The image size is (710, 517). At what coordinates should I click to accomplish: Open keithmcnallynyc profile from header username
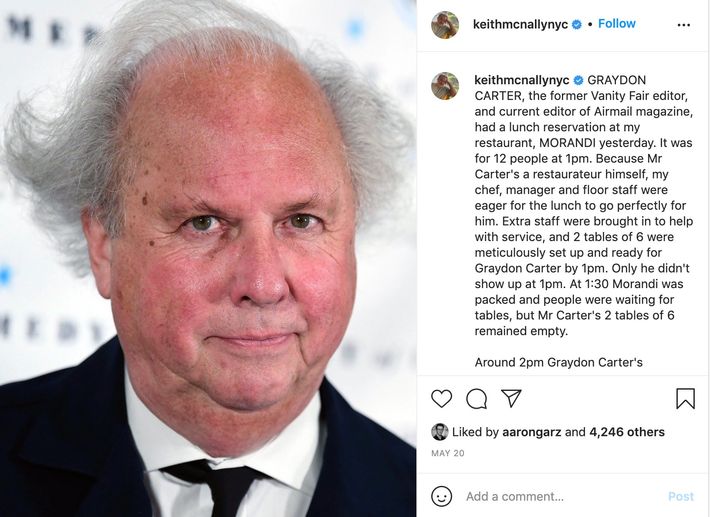click(520, 24)
